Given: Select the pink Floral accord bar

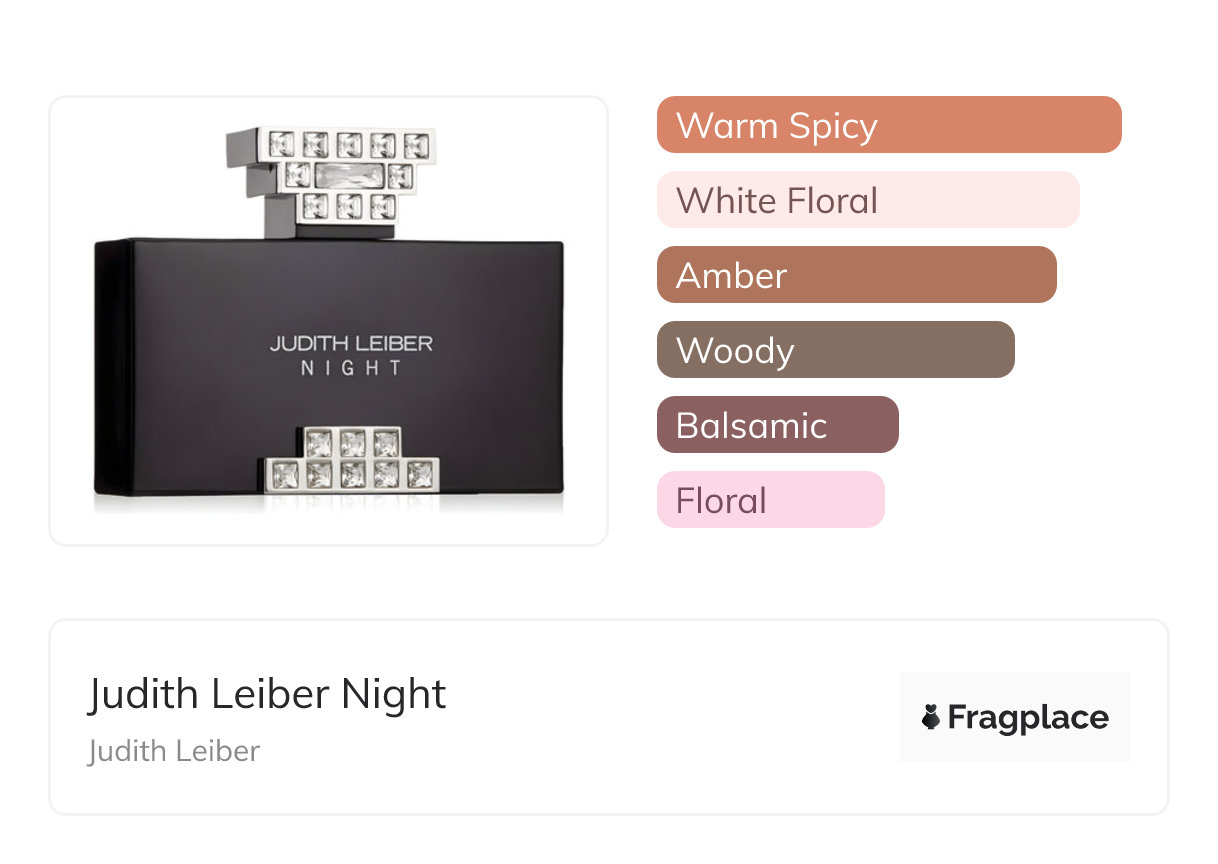Looking at the screenshot, I should [x=770, y=500].
